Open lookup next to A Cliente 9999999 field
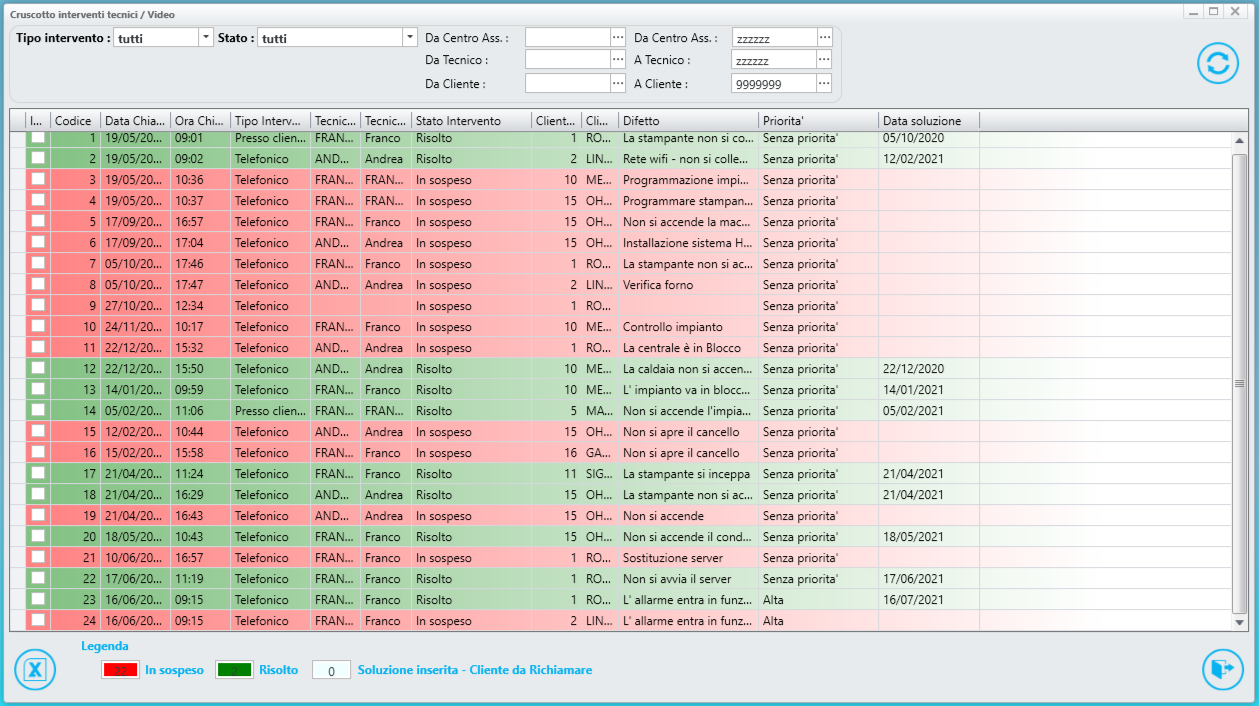Viewport: 1259px width, 706px height. coord(824,84)
